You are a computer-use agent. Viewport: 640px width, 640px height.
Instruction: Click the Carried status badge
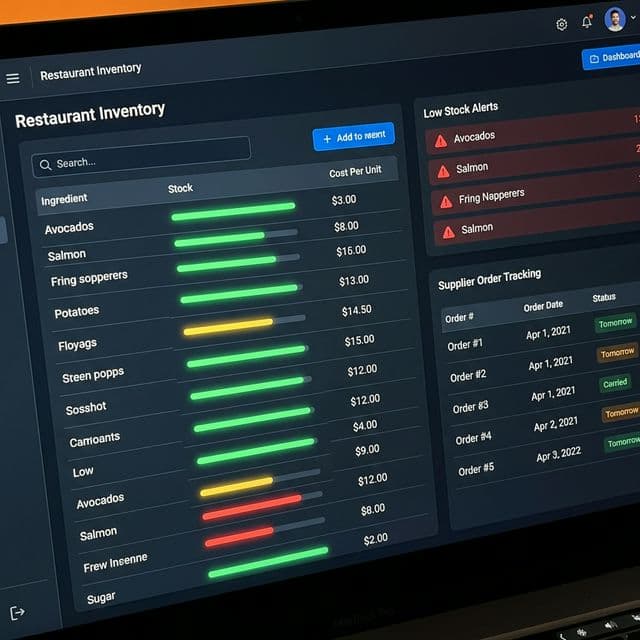[615, 383]
